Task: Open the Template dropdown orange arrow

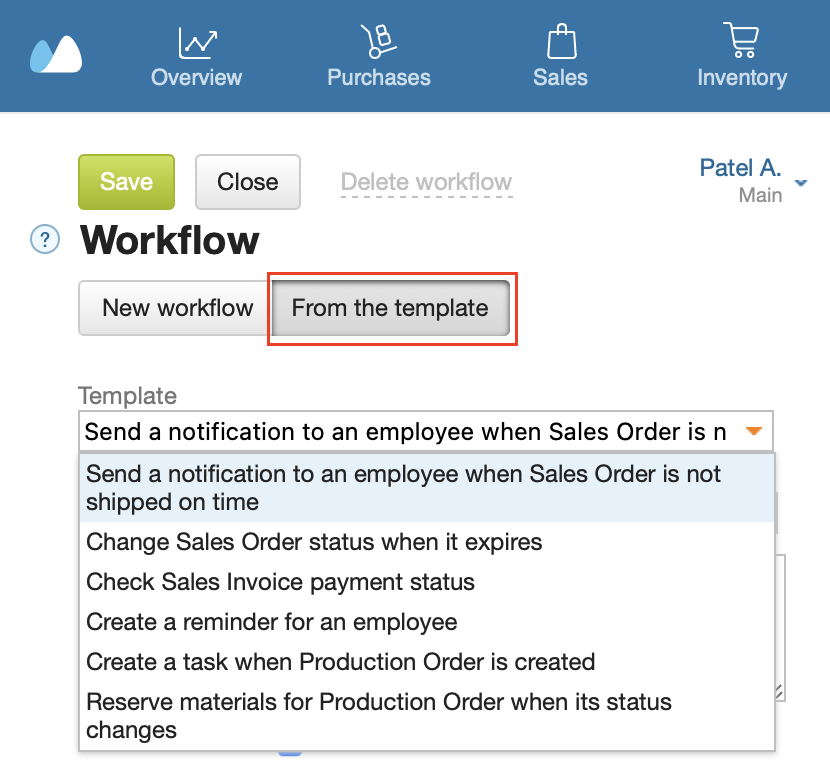Action: tap(753, 431)
